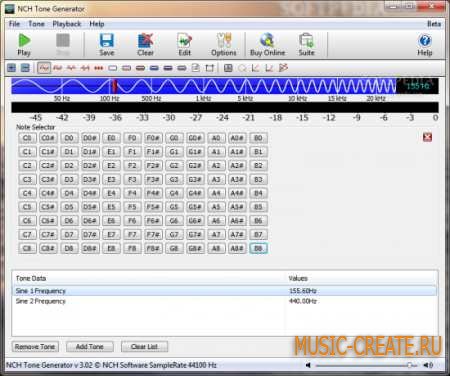The height and width of the screenshot is (376, 450).
Task: Click the Add Tone button
Action: [x=90, y=347]
